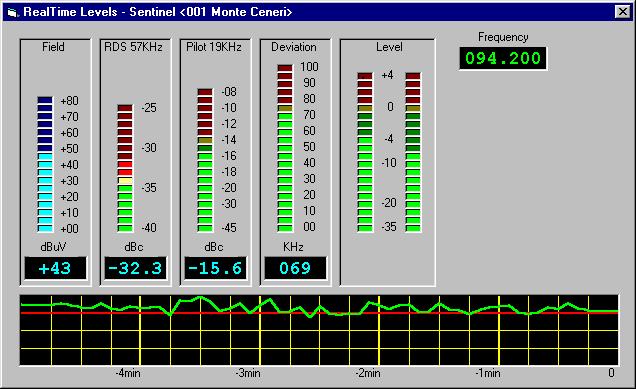Screen dimensions: 636x389
Task: Click the Frequency readout 094.200
Action: coord(503,58)
